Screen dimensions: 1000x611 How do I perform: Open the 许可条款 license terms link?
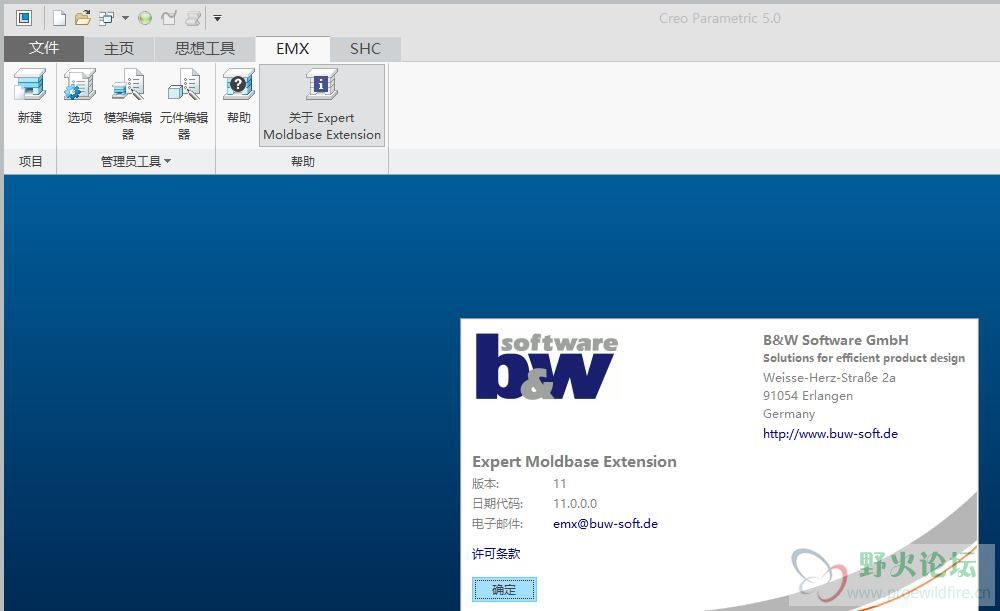(496, 554)
